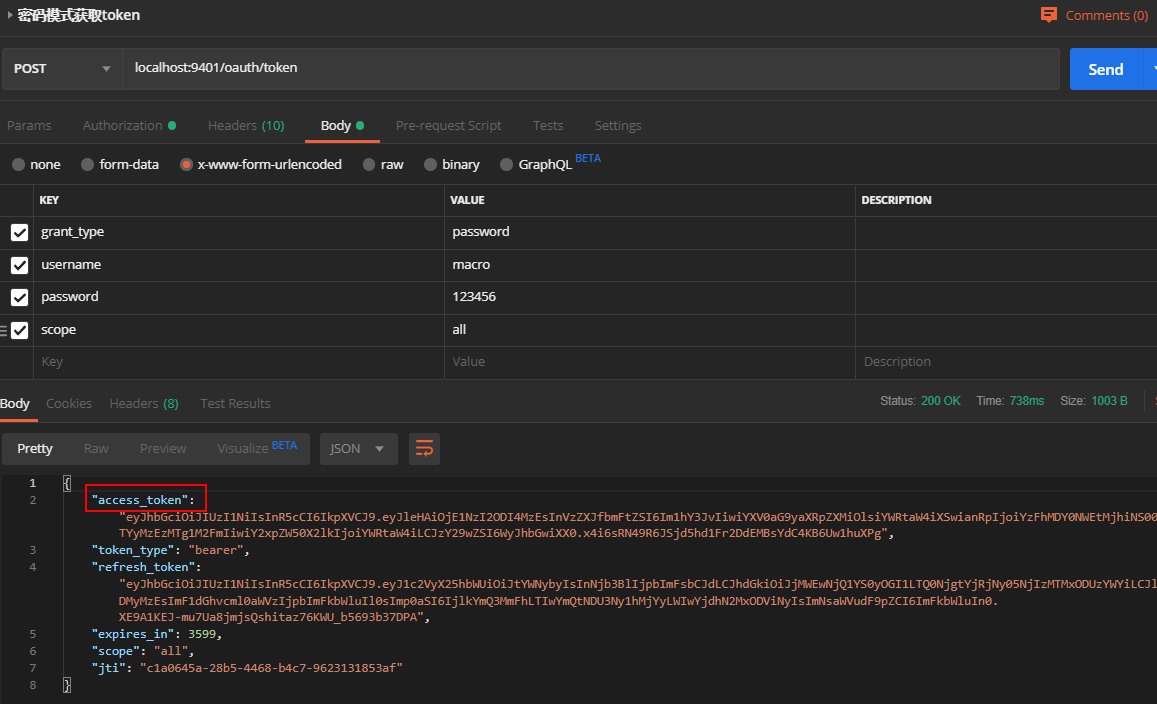The width and height of the screenshot is (1157, 704).
Task: Open the response Cookies tab
Action: point(69,403)
